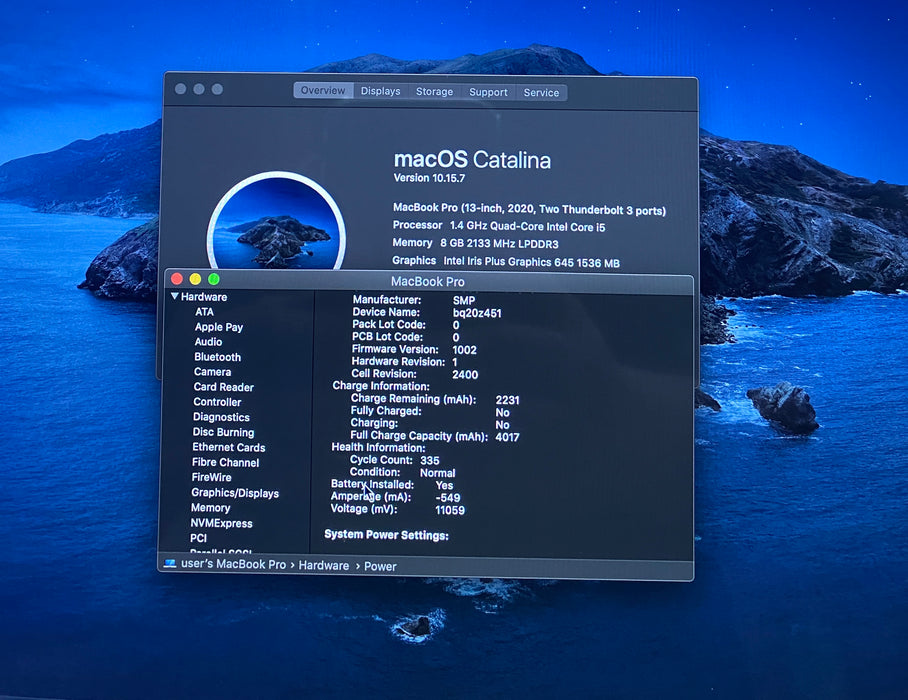Click Manufacturer value SMP

tap(464, 301)
